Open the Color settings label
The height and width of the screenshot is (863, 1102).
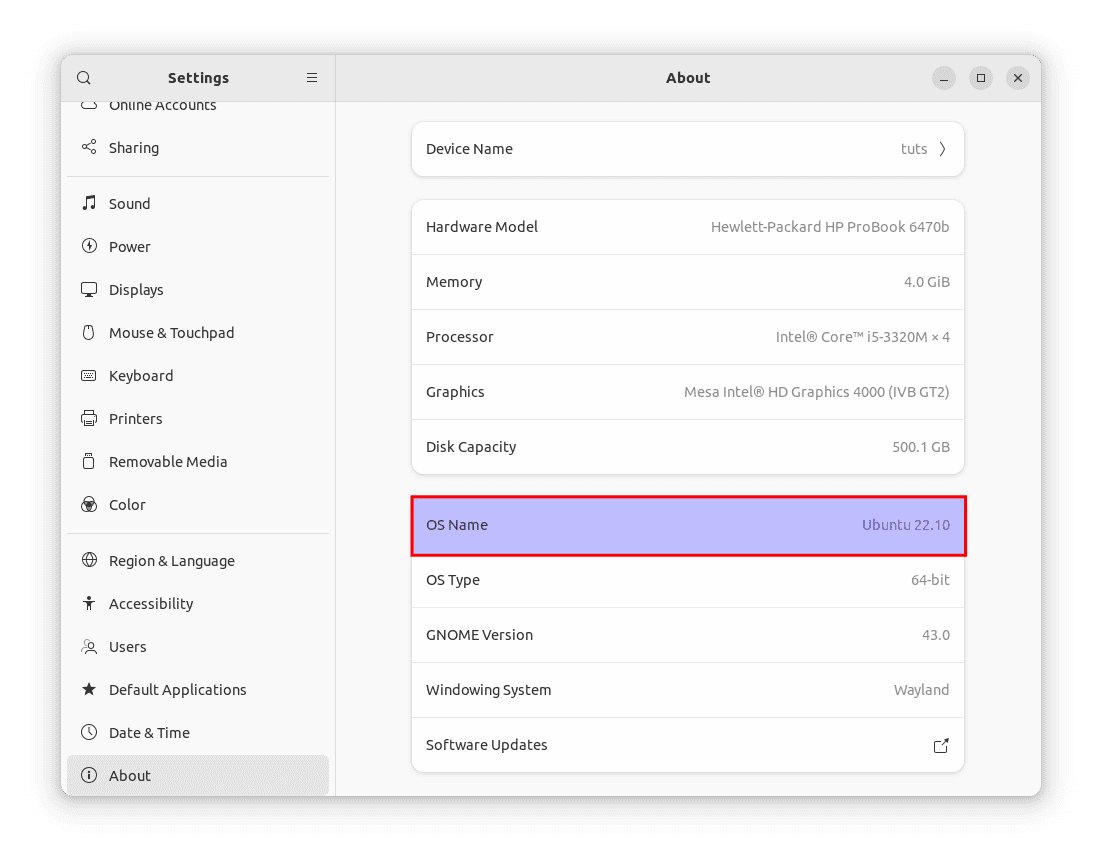(127, 505)
